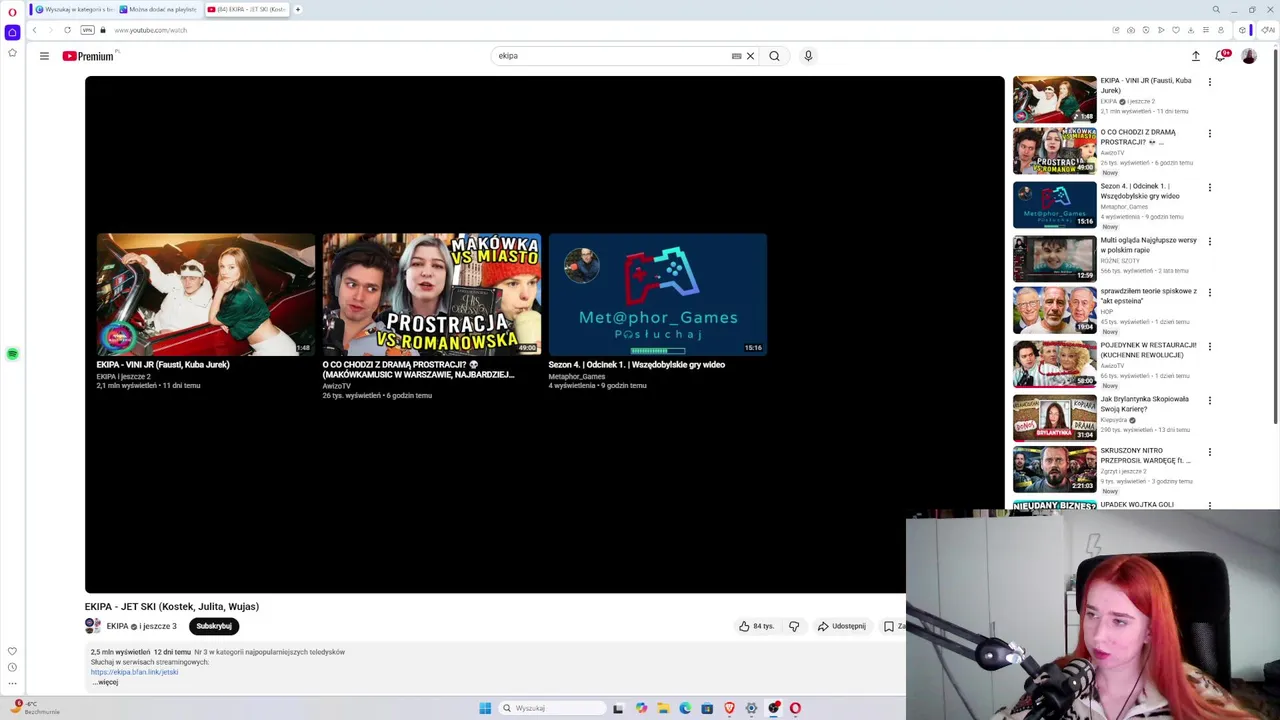The width and height of the screenshot is (1280, 720).
Task: Open the on-screen keyboard icon in search box
Action: click(737, 56)
